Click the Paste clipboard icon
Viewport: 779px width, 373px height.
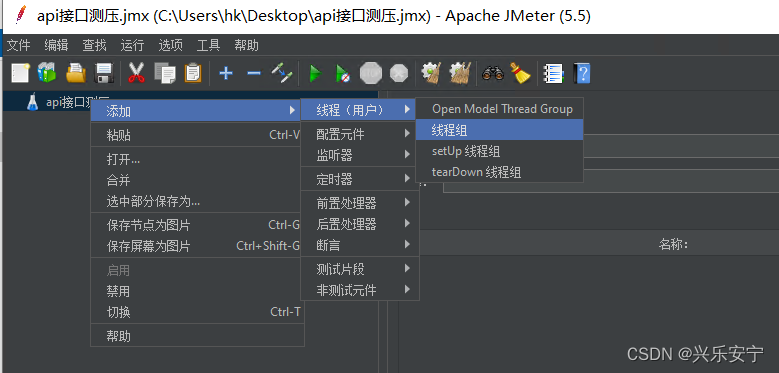coord(193,74)
